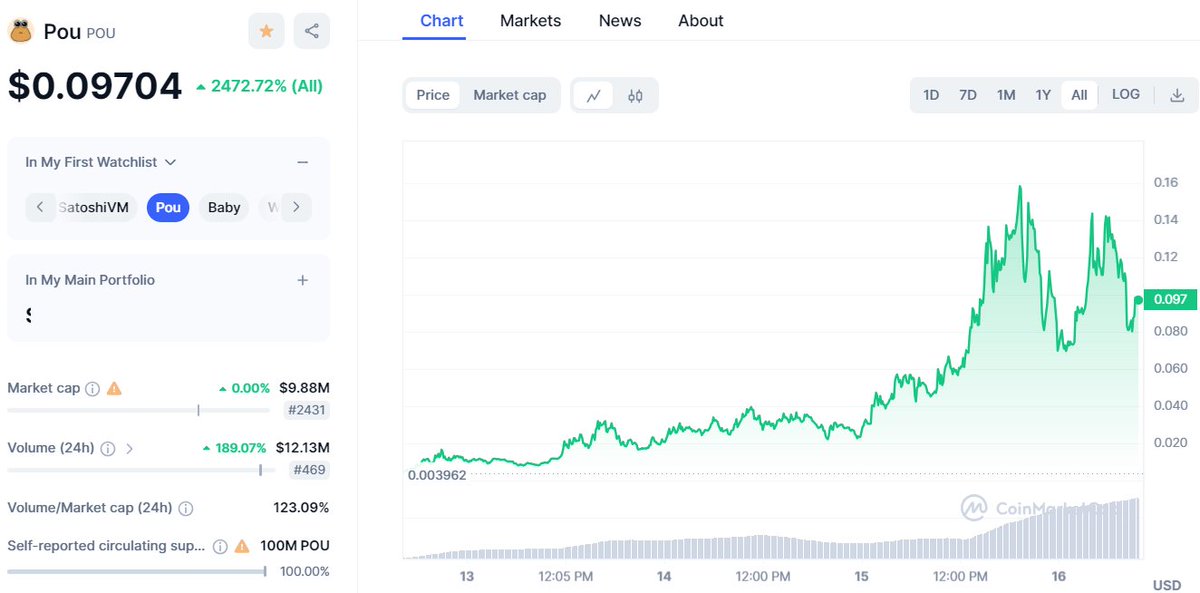The image size is (1200, 593).
Task: Expand the My First Watchlist dropdown
Action: (171, 161)
